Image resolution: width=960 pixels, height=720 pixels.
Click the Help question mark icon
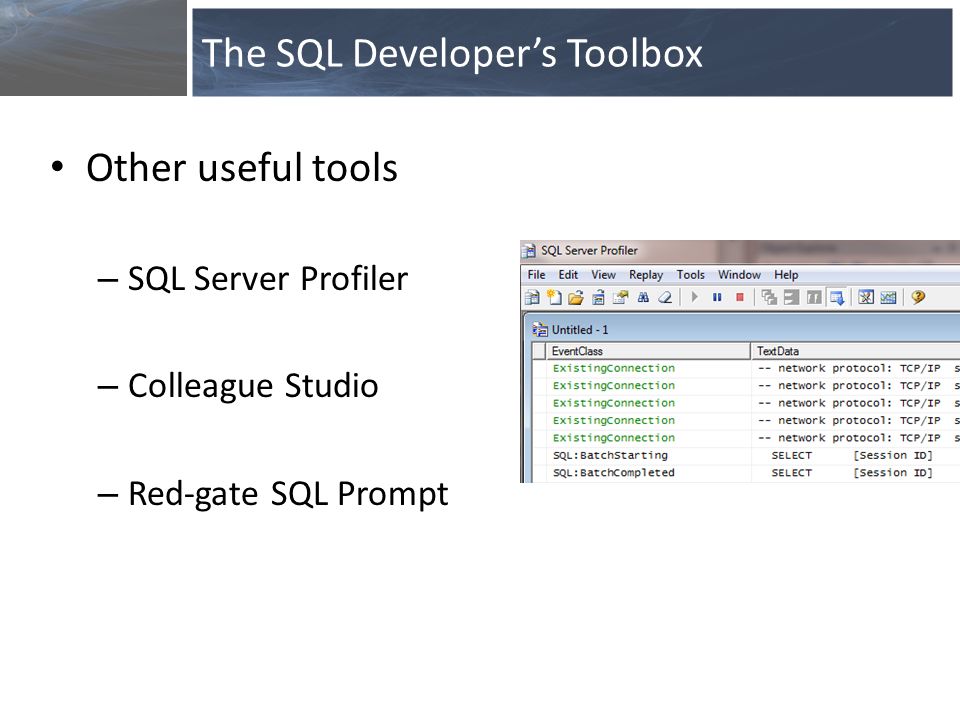pyautogui.click(x=918, y=298)
